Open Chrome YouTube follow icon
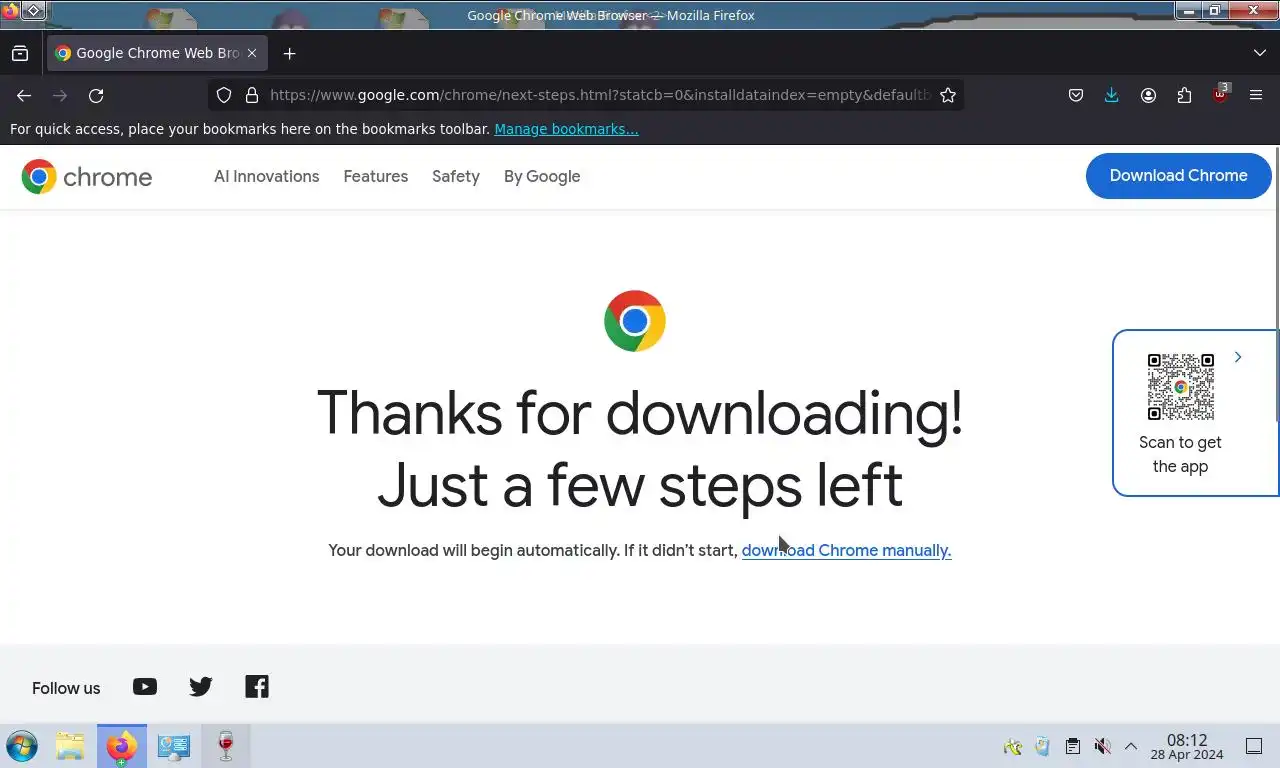Image resolution: width=1280 pixels, height=768 pixels. (x=145, y=687)
